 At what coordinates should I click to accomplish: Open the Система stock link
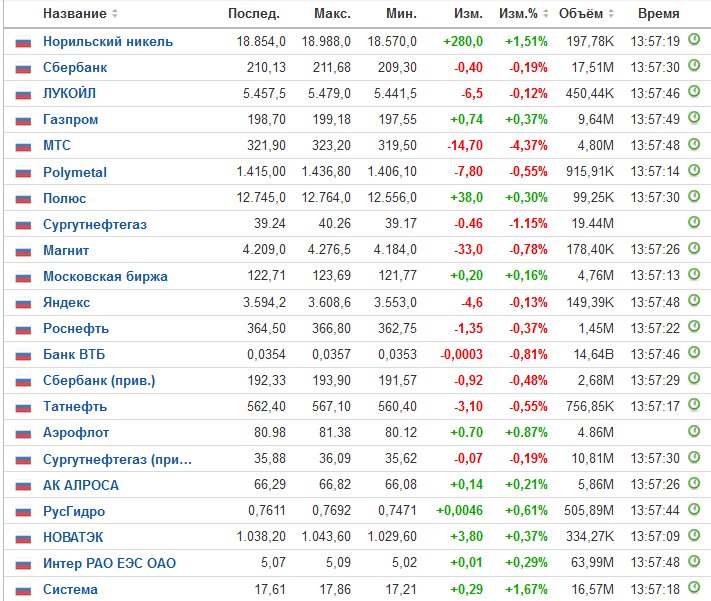coord(70,590)
